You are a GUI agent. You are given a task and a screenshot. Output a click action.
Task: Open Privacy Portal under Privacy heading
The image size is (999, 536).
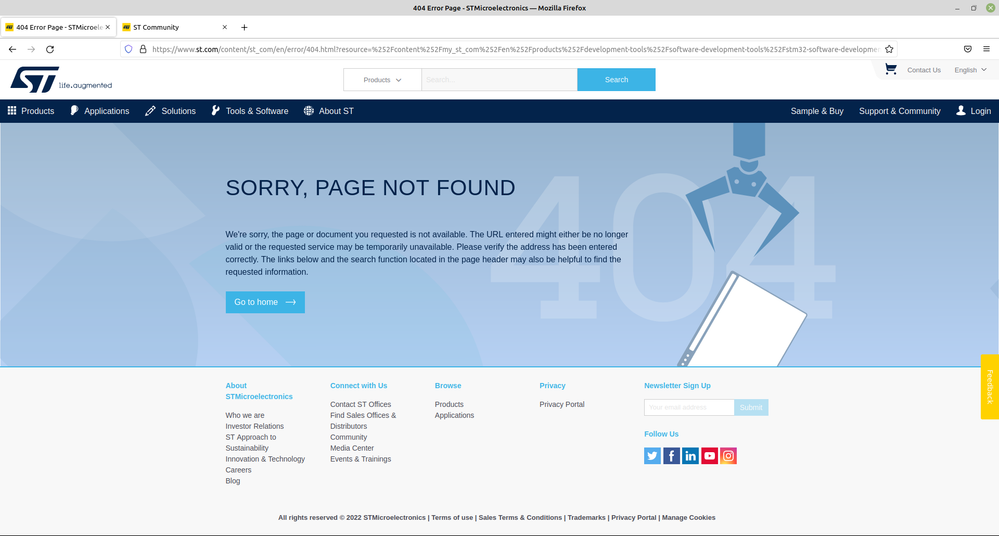tap(562, 405)
